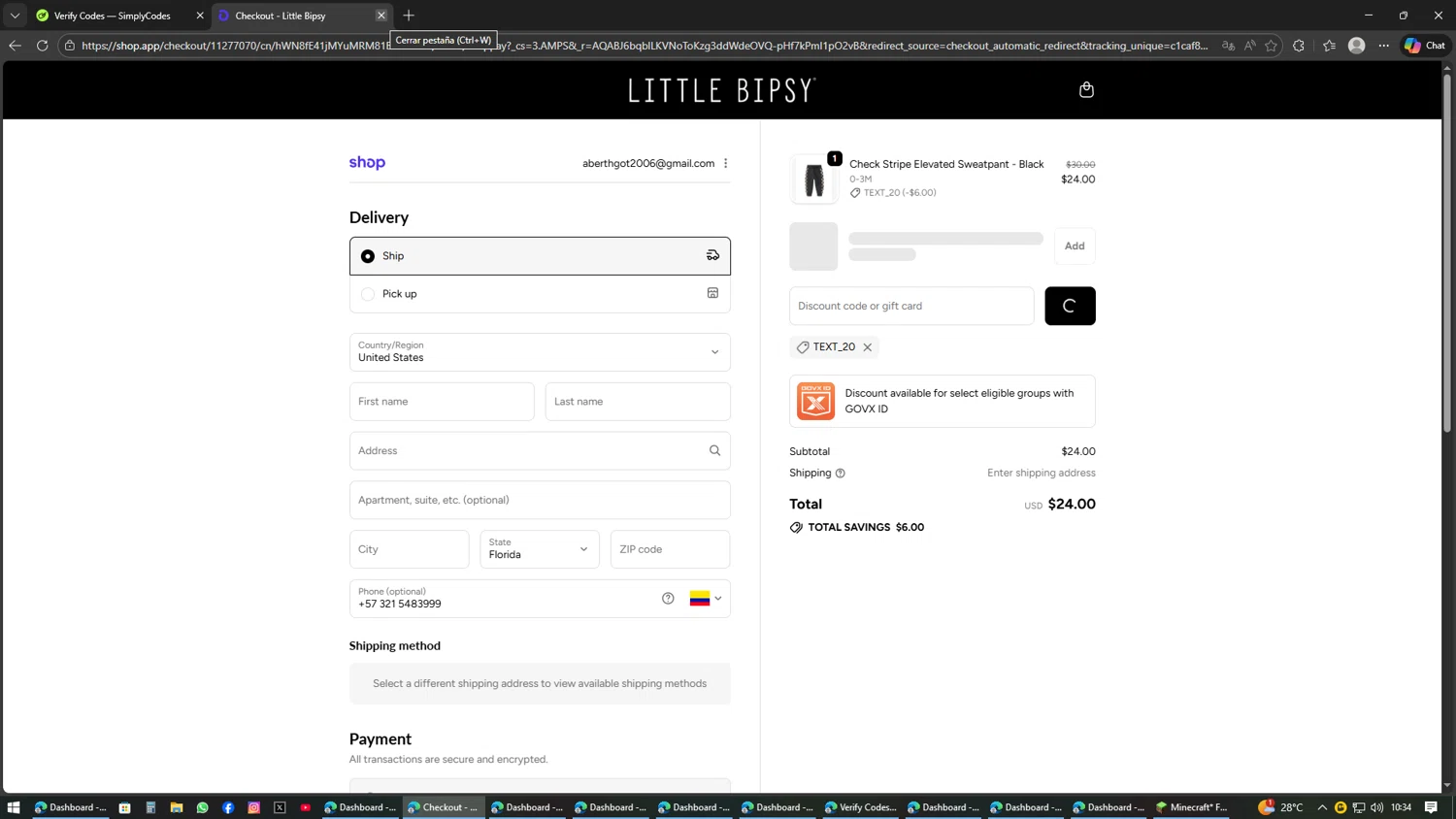Open Facebook from the taskbar
The height and width of the screenshot is (819, 1456).
[228, 807]
